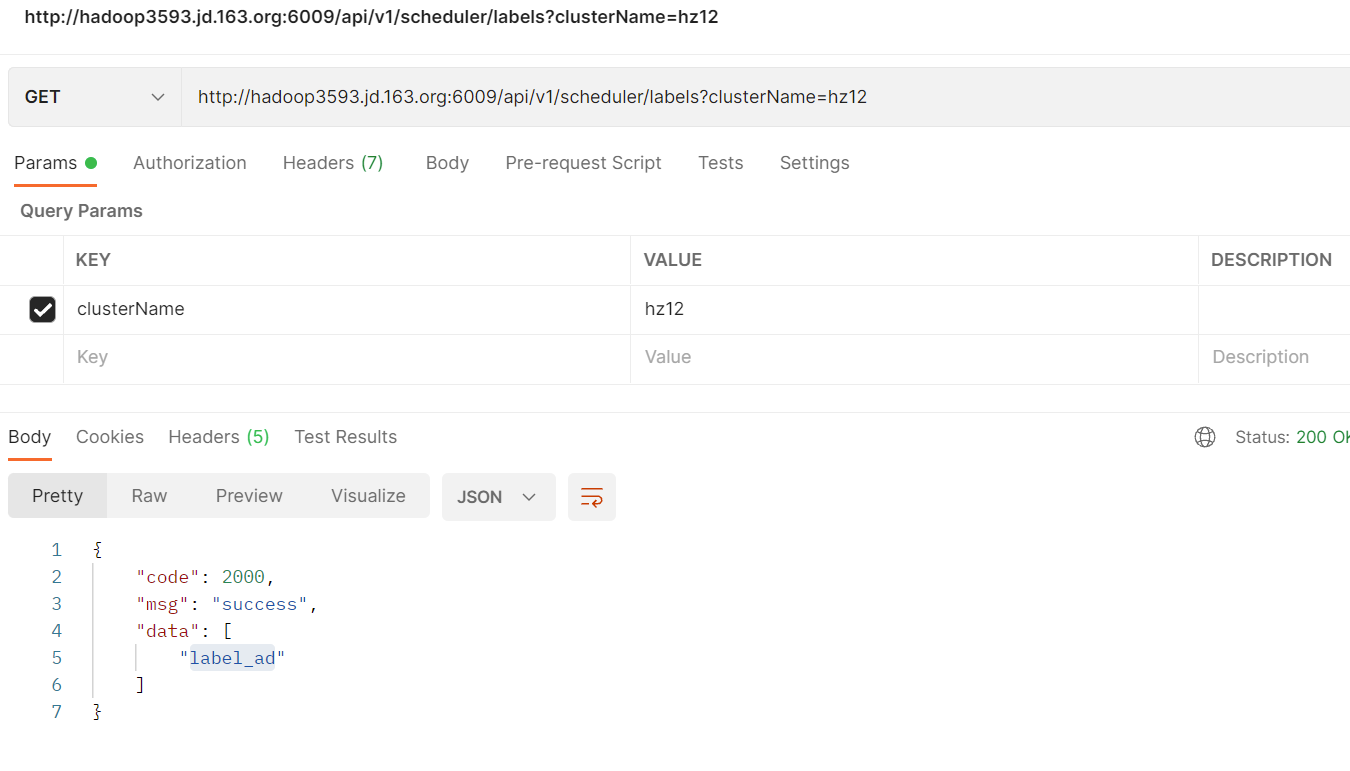Click the VALUE column header
This screenshot has width=1350, height=771.
(673, 260)
